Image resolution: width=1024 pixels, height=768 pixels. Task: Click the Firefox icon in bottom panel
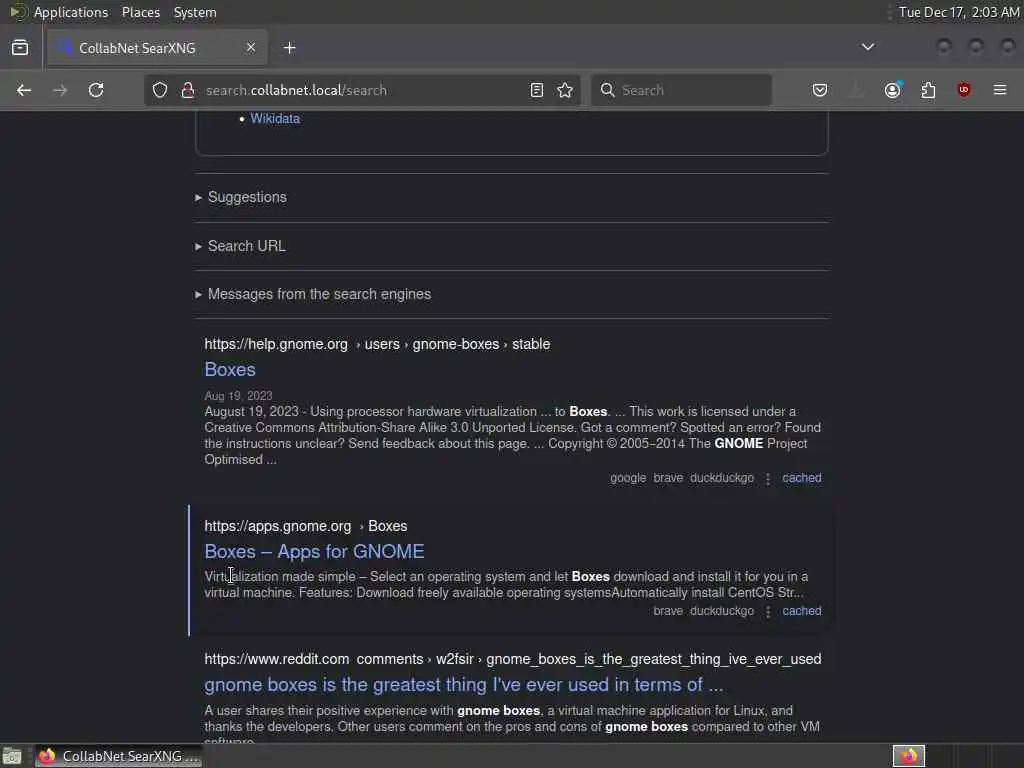[909, 756]
